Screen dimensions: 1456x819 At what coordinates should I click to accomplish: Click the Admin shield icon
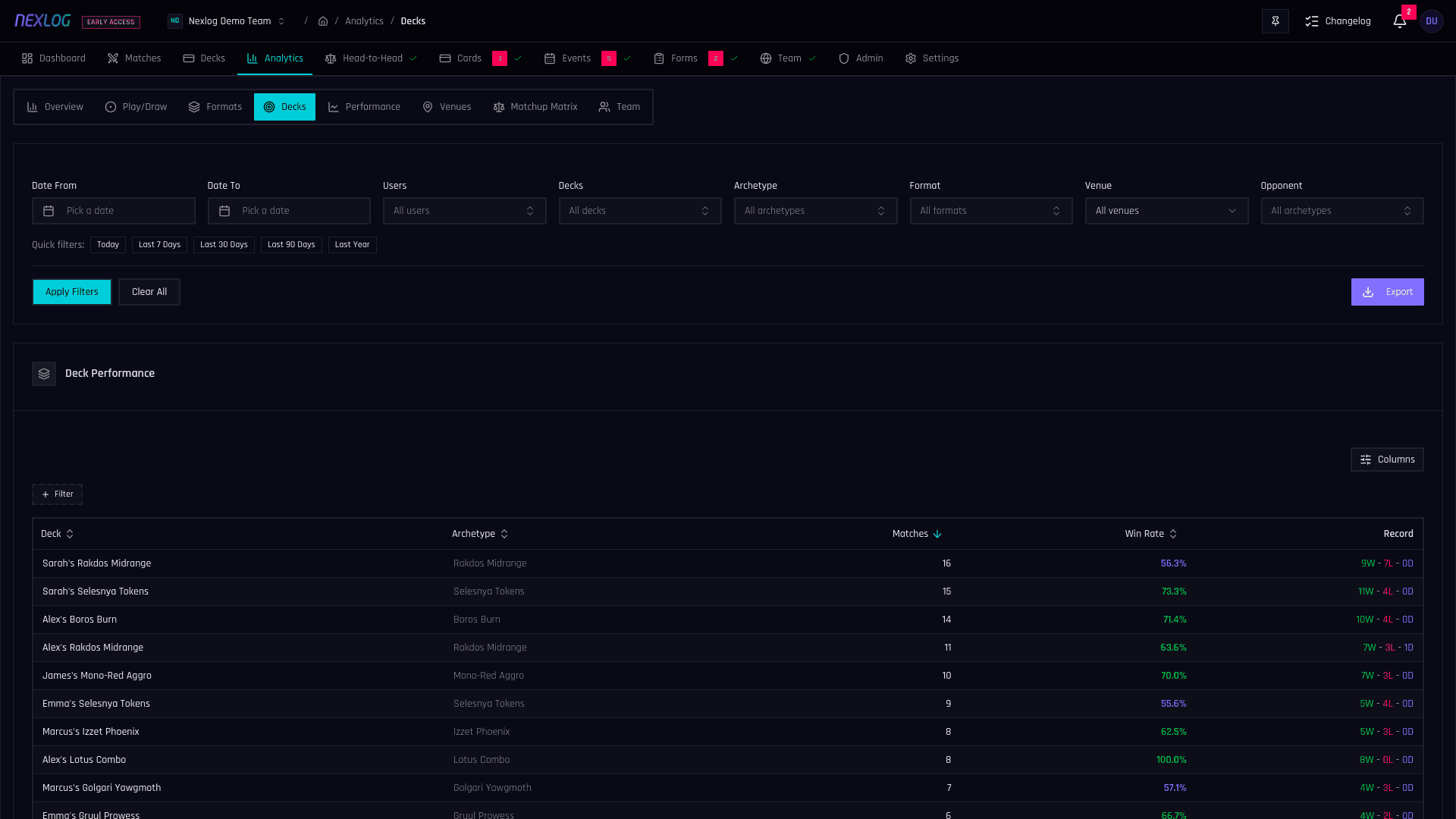click(844, 58)
